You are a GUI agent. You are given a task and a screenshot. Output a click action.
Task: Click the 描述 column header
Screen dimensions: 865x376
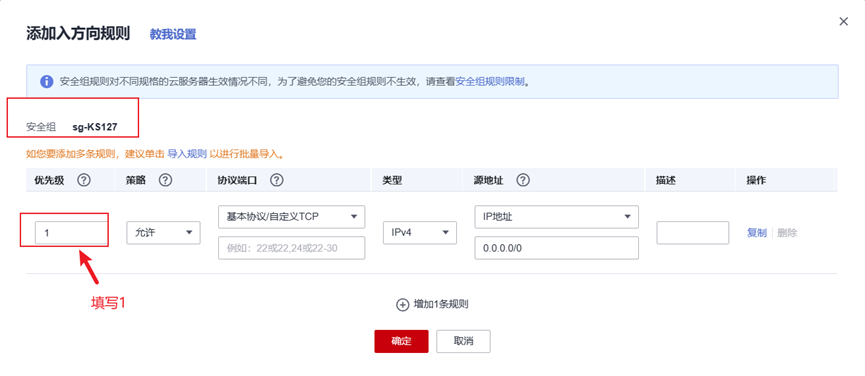(x=666, y=180)
